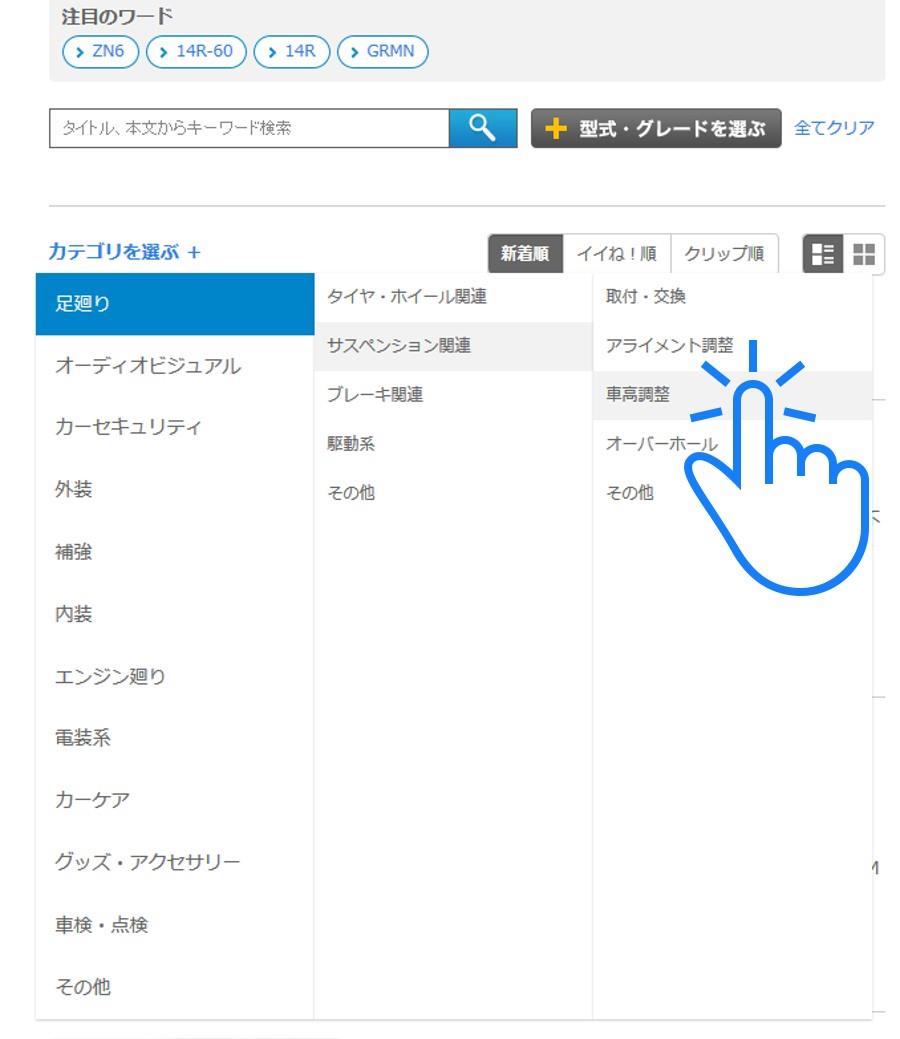900x1039 pixels.
Task: Click the keyword search input field
Action: (x=249, y=128)
